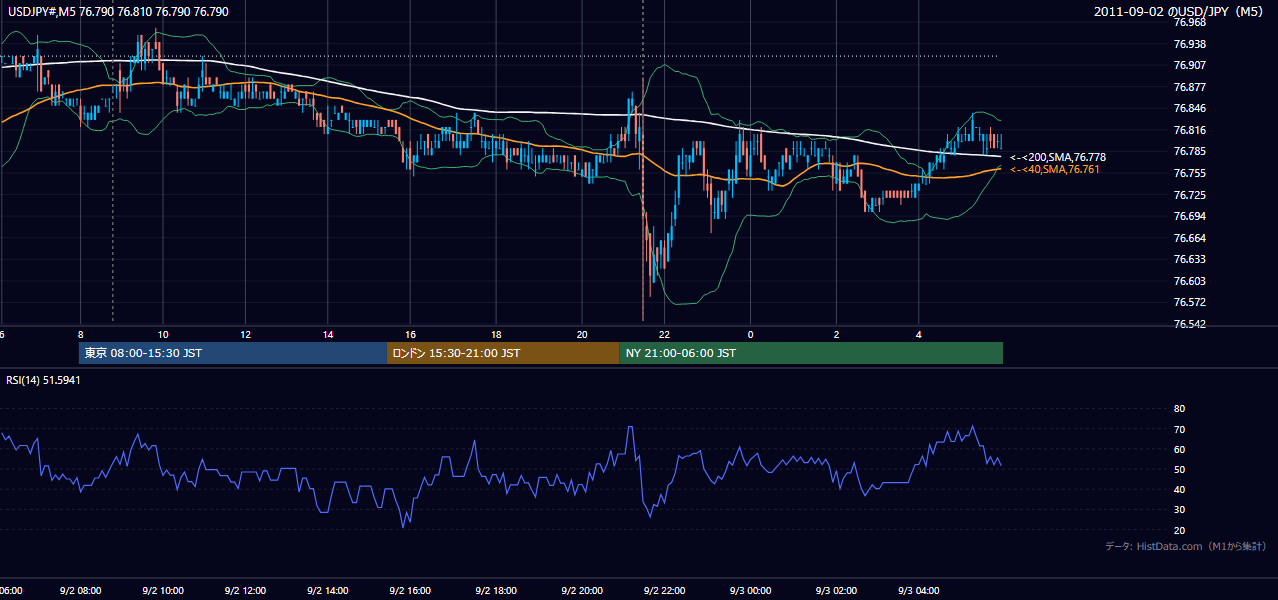The width and height of the screenshot is (1278, 600).
Task: Click the 9/3 02:00 time axis label
Action: [834, 591]
